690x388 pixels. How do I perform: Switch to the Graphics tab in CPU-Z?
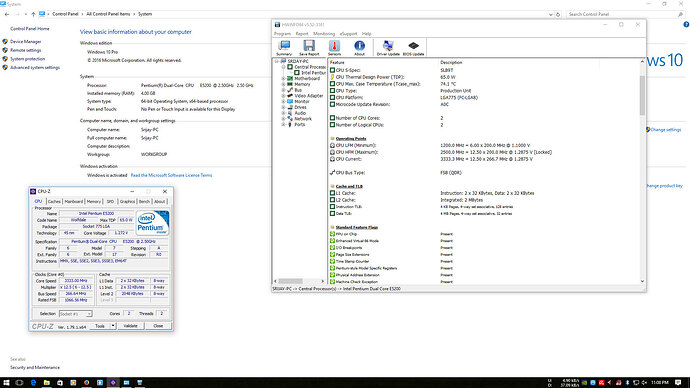point(127,201)
